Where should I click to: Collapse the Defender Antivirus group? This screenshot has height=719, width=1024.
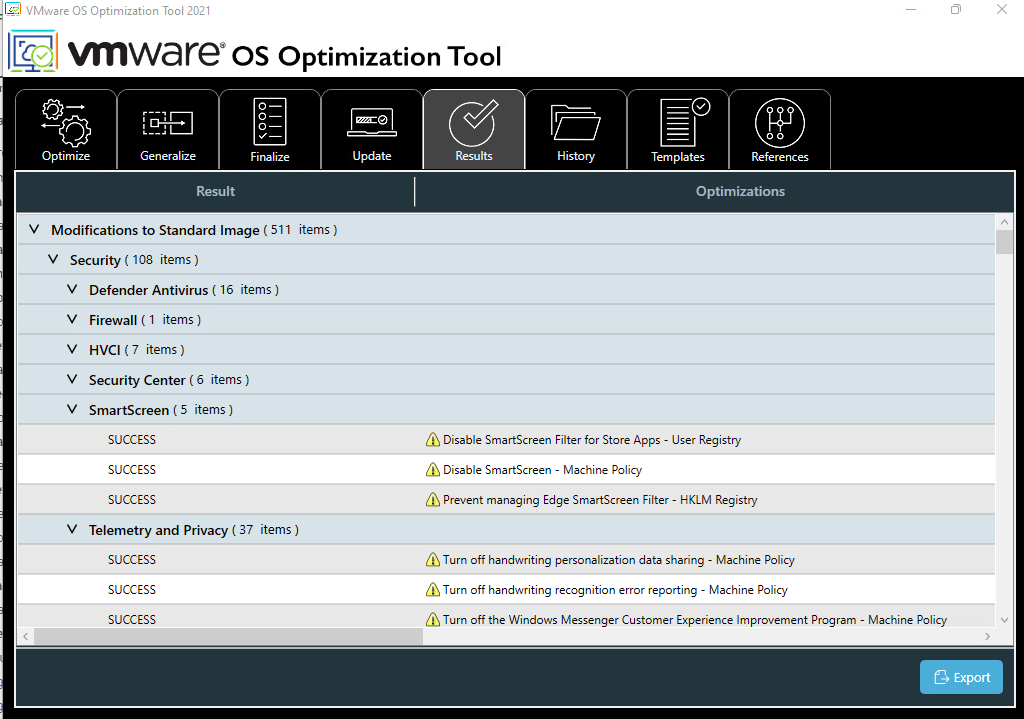pyautogui.click(x=72, y=289)
